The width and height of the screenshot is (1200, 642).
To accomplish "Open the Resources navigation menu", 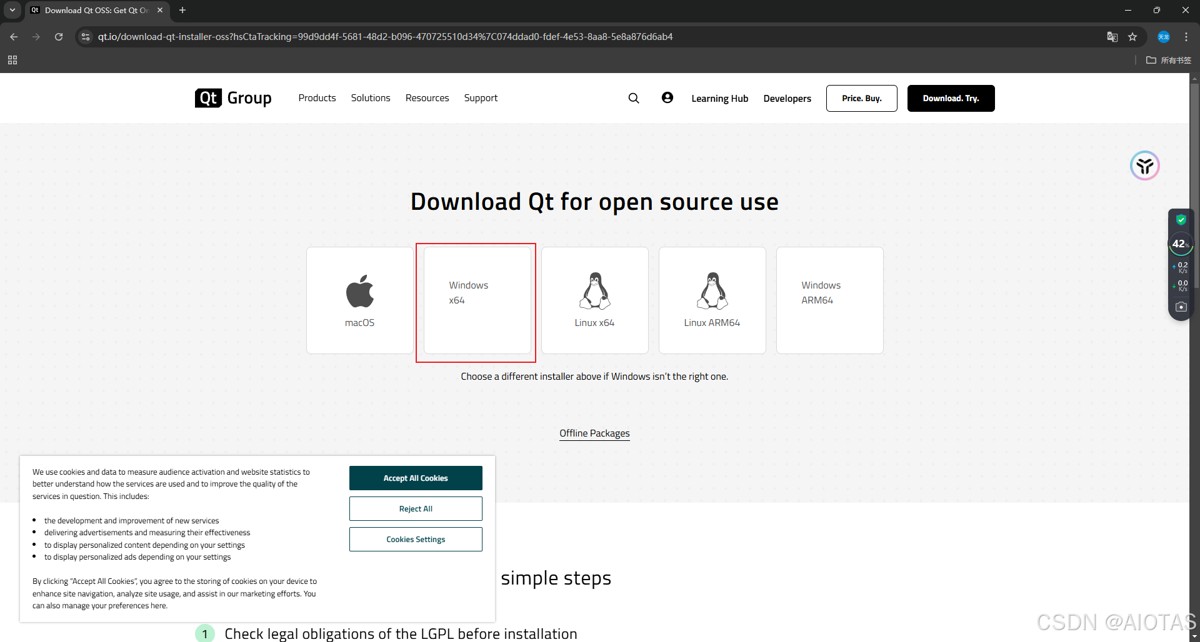I will [427, 98].
